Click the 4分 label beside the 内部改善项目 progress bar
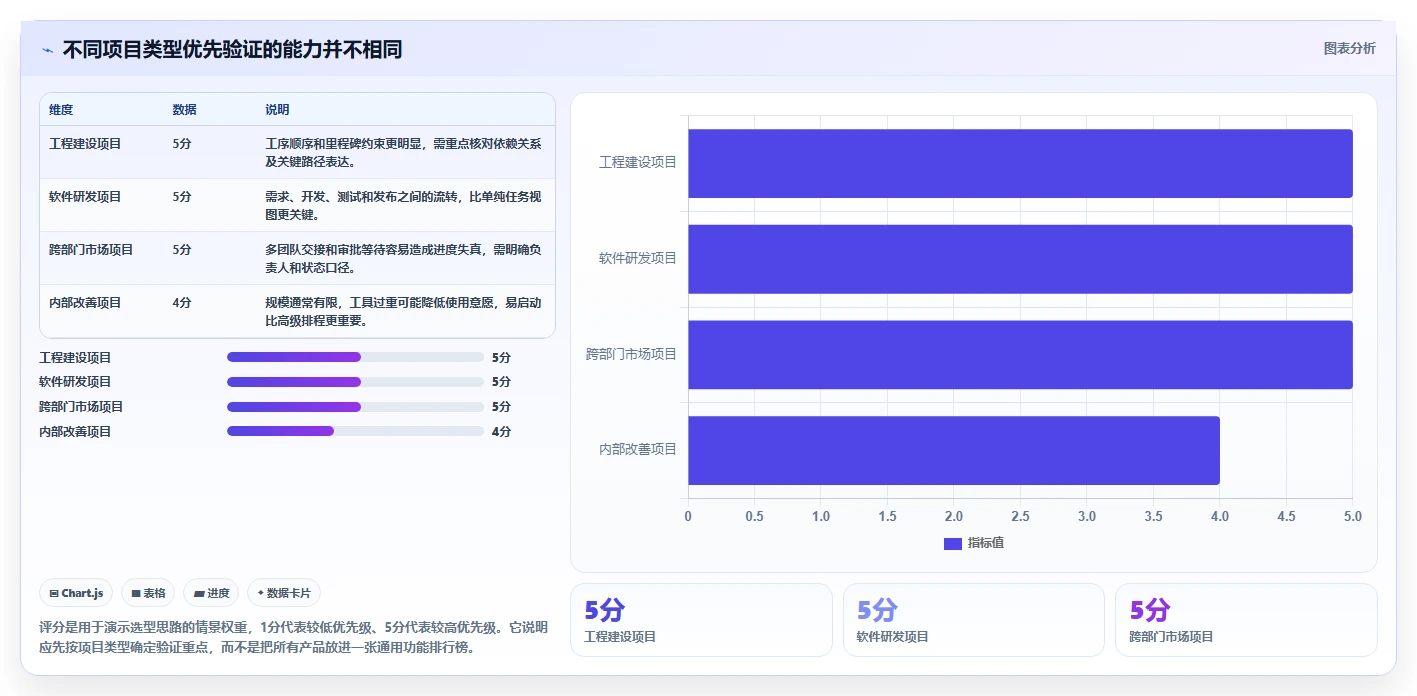This screenshot has height=696, width=1417. click(501, 432)
